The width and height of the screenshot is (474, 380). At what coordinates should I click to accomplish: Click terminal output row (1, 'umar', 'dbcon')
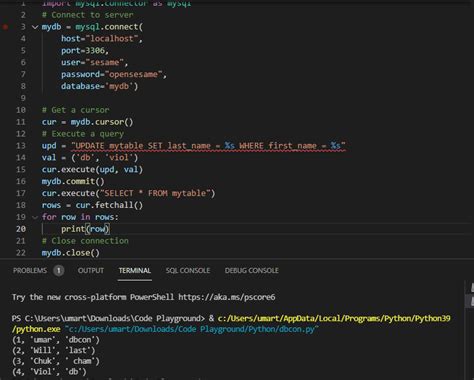(x=56, y=340)
